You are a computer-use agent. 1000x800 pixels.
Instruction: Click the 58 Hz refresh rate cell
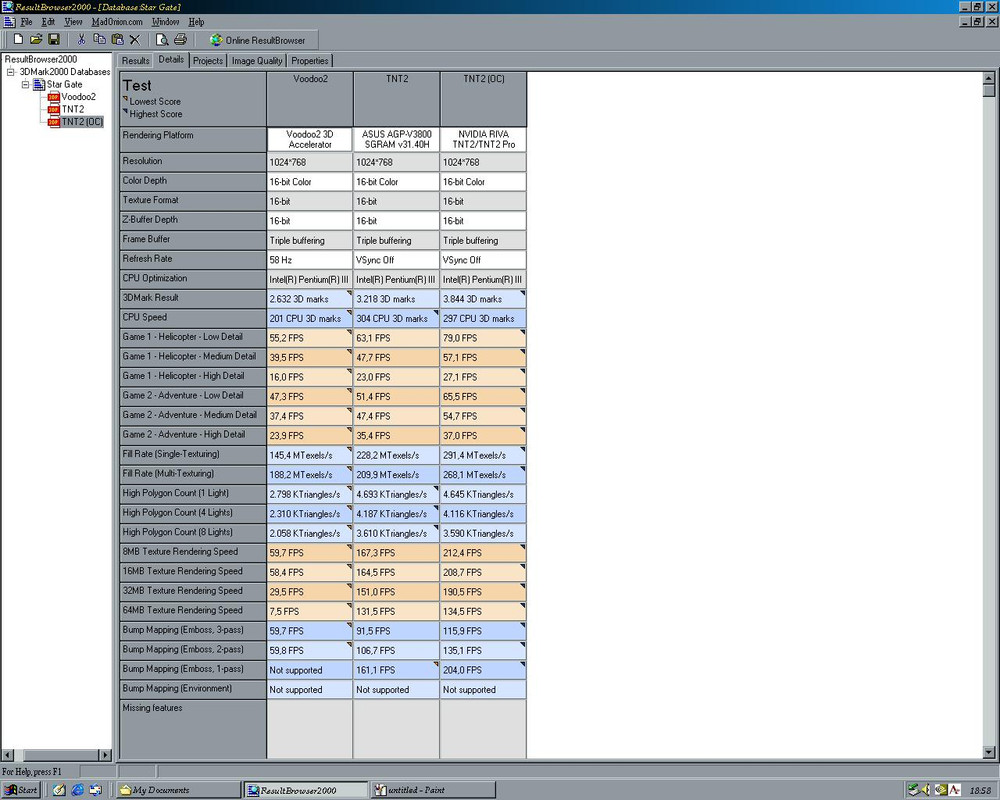click(310, 260)
